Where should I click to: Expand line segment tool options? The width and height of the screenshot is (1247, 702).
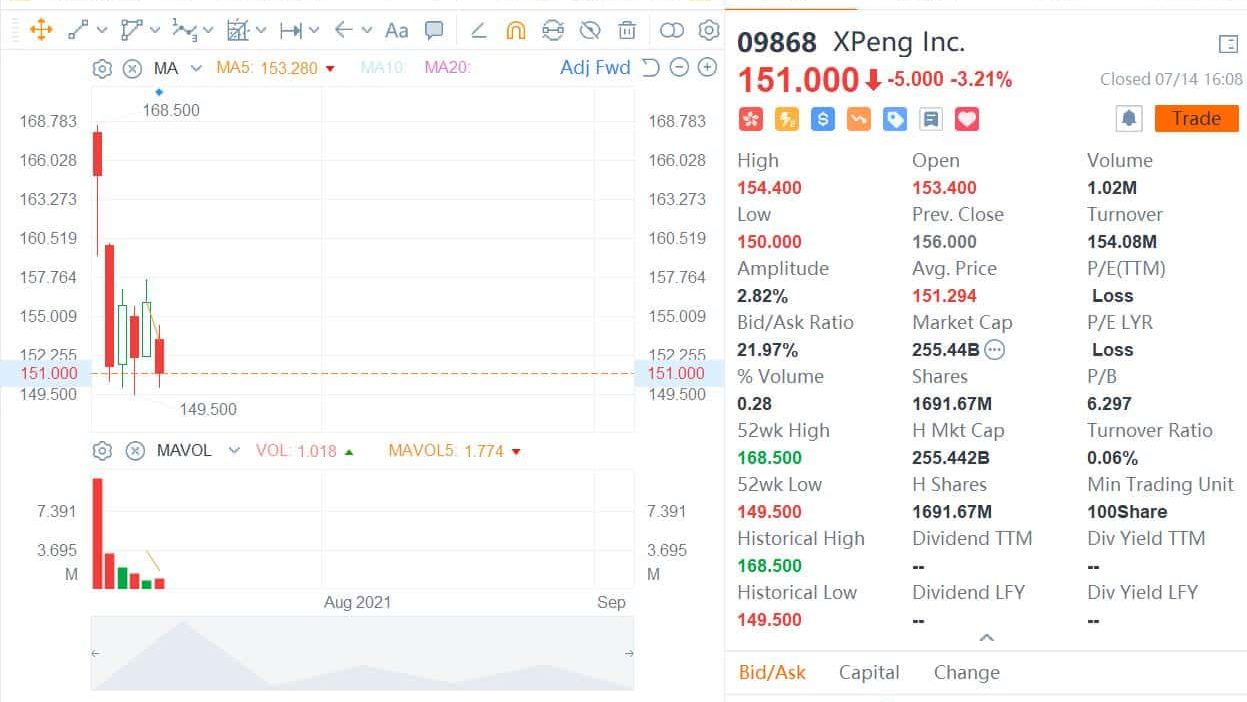(102, 30)
